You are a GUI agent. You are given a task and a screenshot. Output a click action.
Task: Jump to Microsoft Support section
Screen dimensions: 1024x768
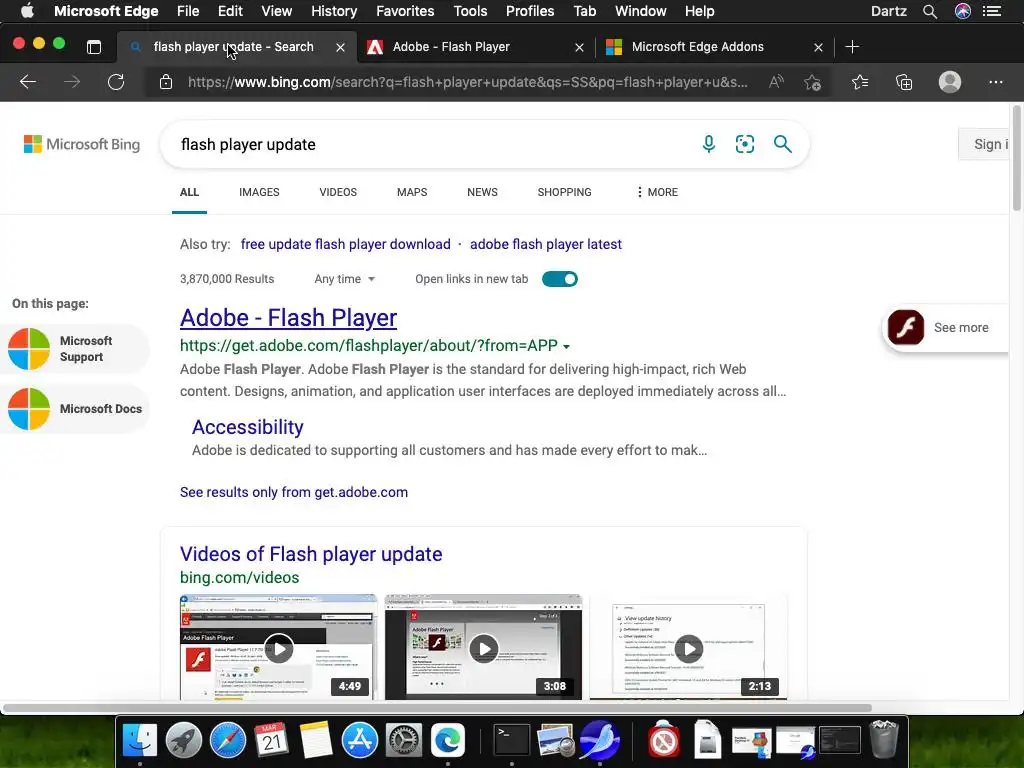click(75, 349)
